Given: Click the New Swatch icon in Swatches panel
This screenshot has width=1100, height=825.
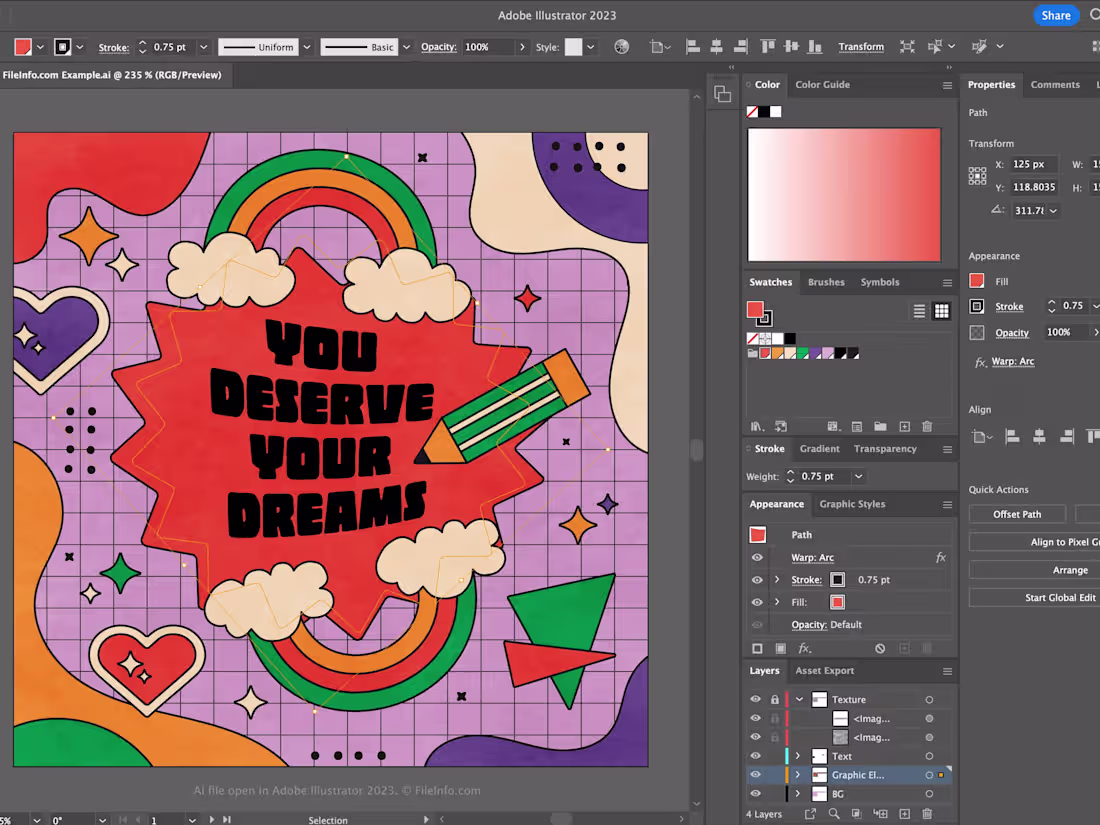Looking at the screenshot, I should coord(904,427).
